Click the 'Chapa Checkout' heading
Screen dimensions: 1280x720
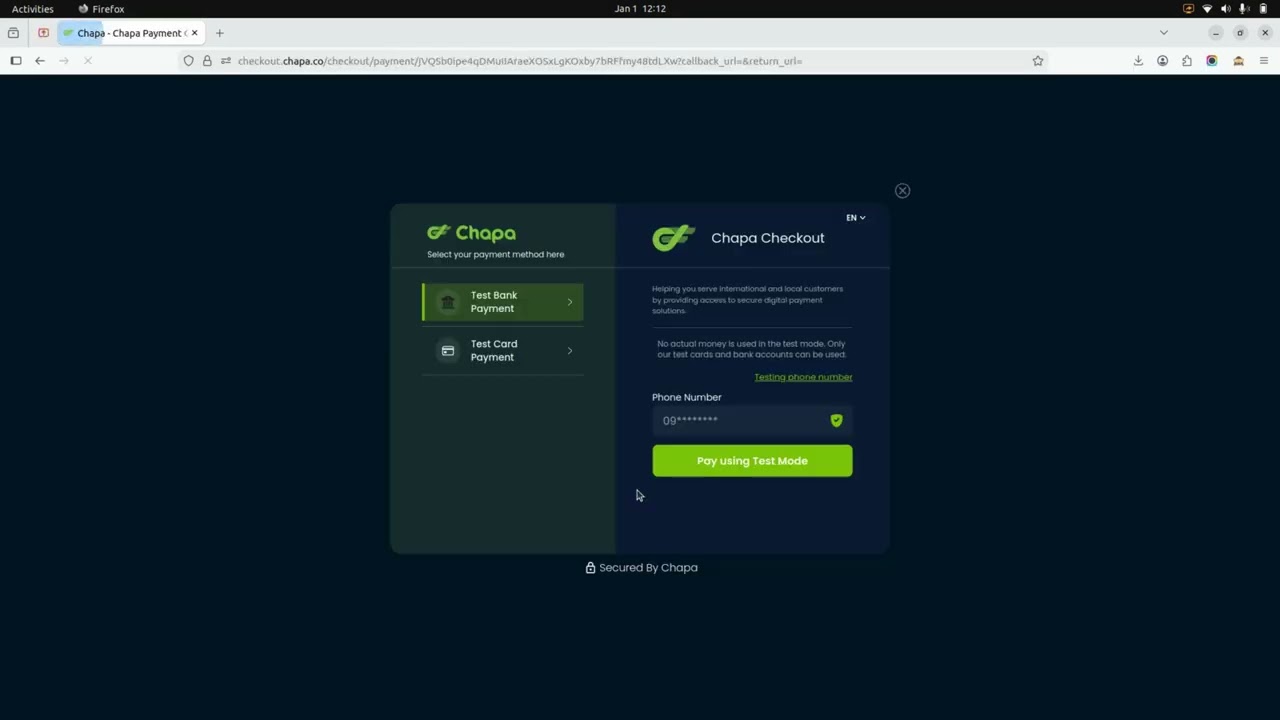768,238
